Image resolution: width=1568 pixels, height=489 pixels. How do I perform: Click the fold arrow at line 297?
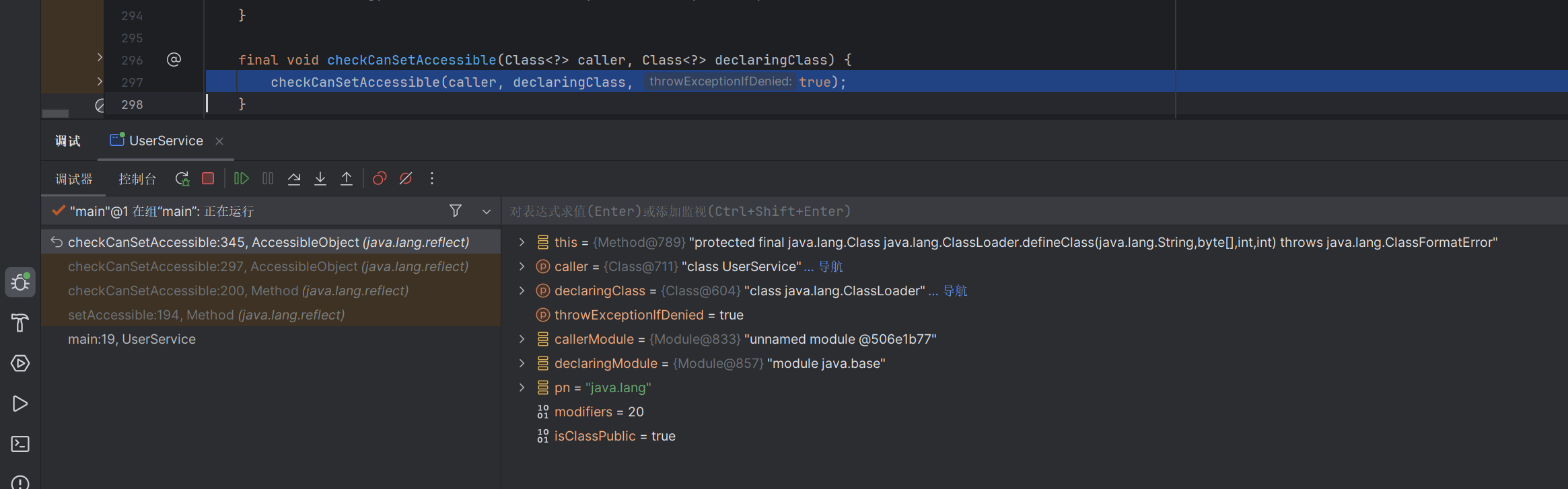pos(100,81)
